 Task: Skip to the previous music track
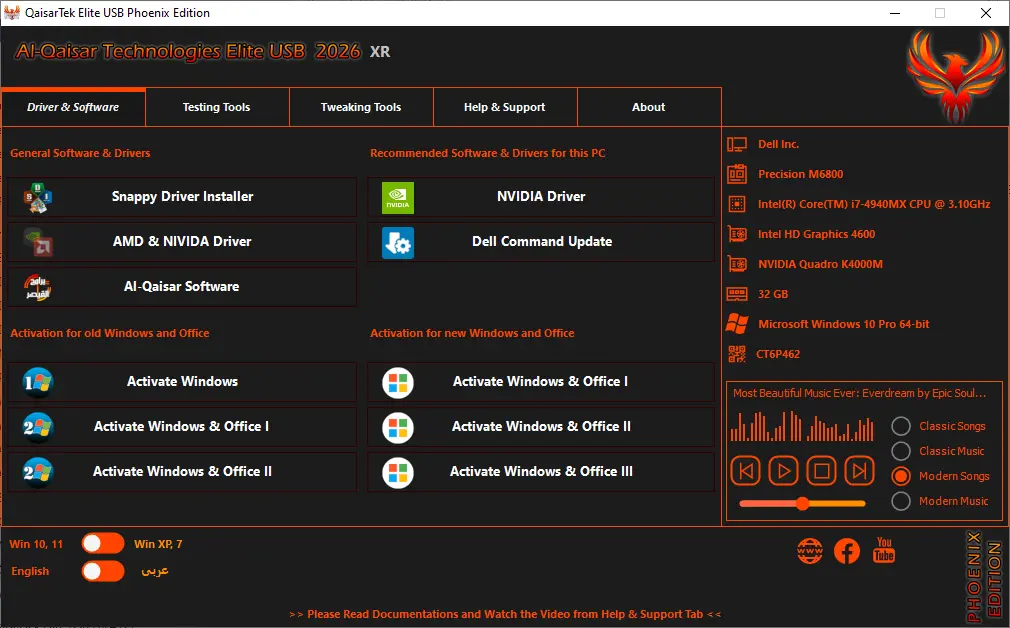(x=746, y=471)
